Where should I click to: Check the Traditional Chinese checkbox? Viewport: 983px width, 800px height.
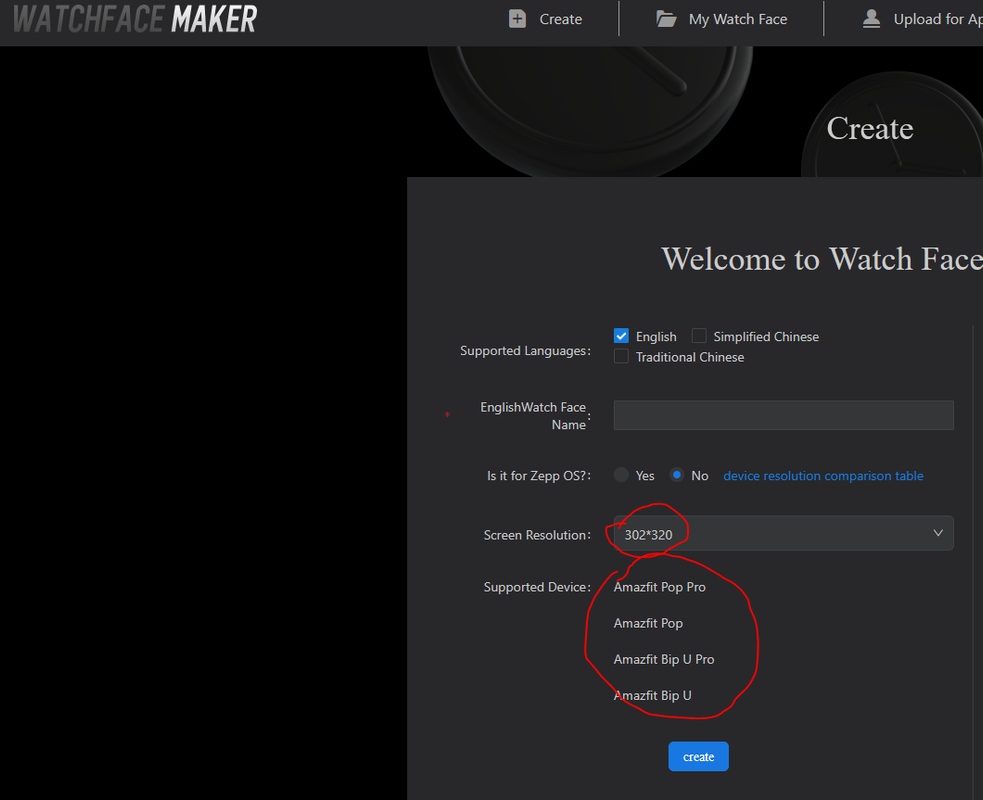pyautogui.click(x=621, y=357)
